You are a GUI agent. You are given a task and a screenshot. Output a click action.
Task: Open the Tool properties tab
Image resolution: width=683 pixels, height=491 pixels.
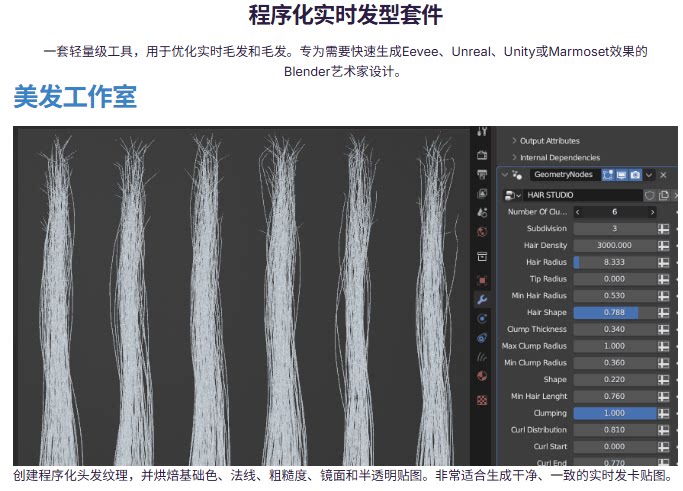[x=482, y=131]
